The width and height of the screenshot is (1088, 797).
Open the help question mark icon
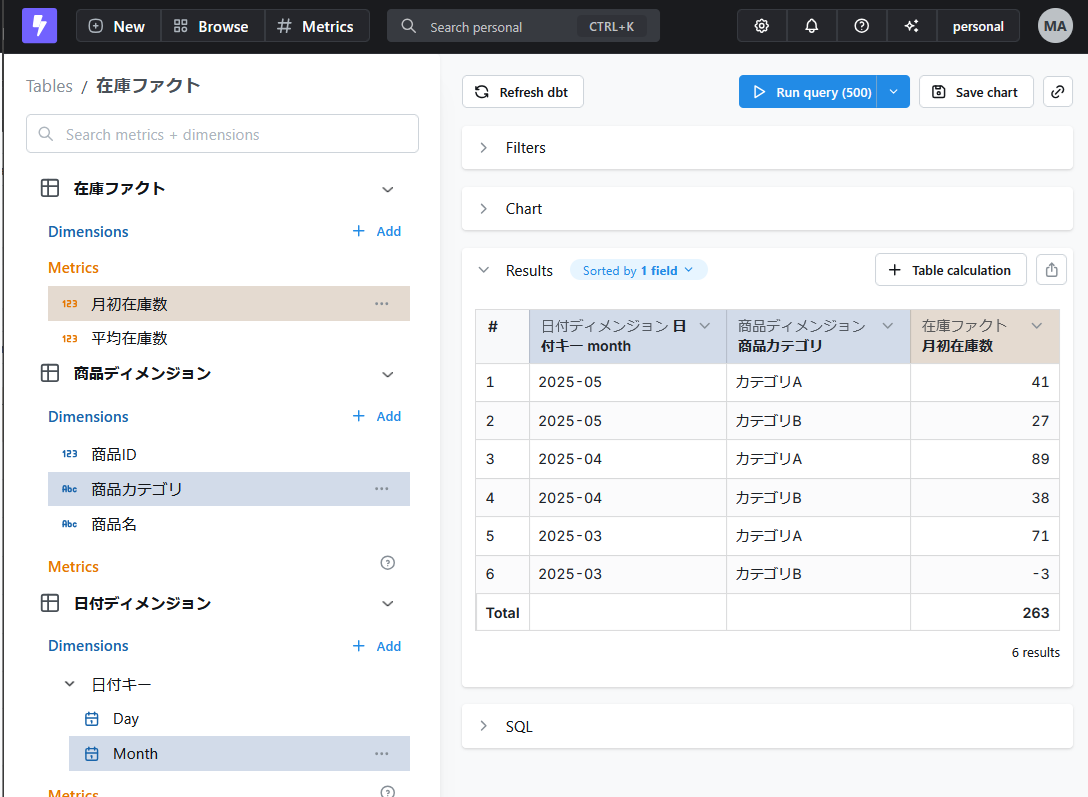(862, 26)
